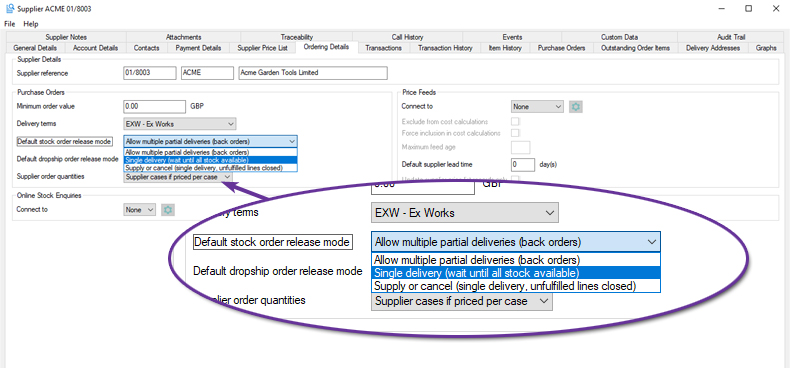Open the Custom Data tab
The height and width of the screenshot is (368, 790).
coord(619,37)
